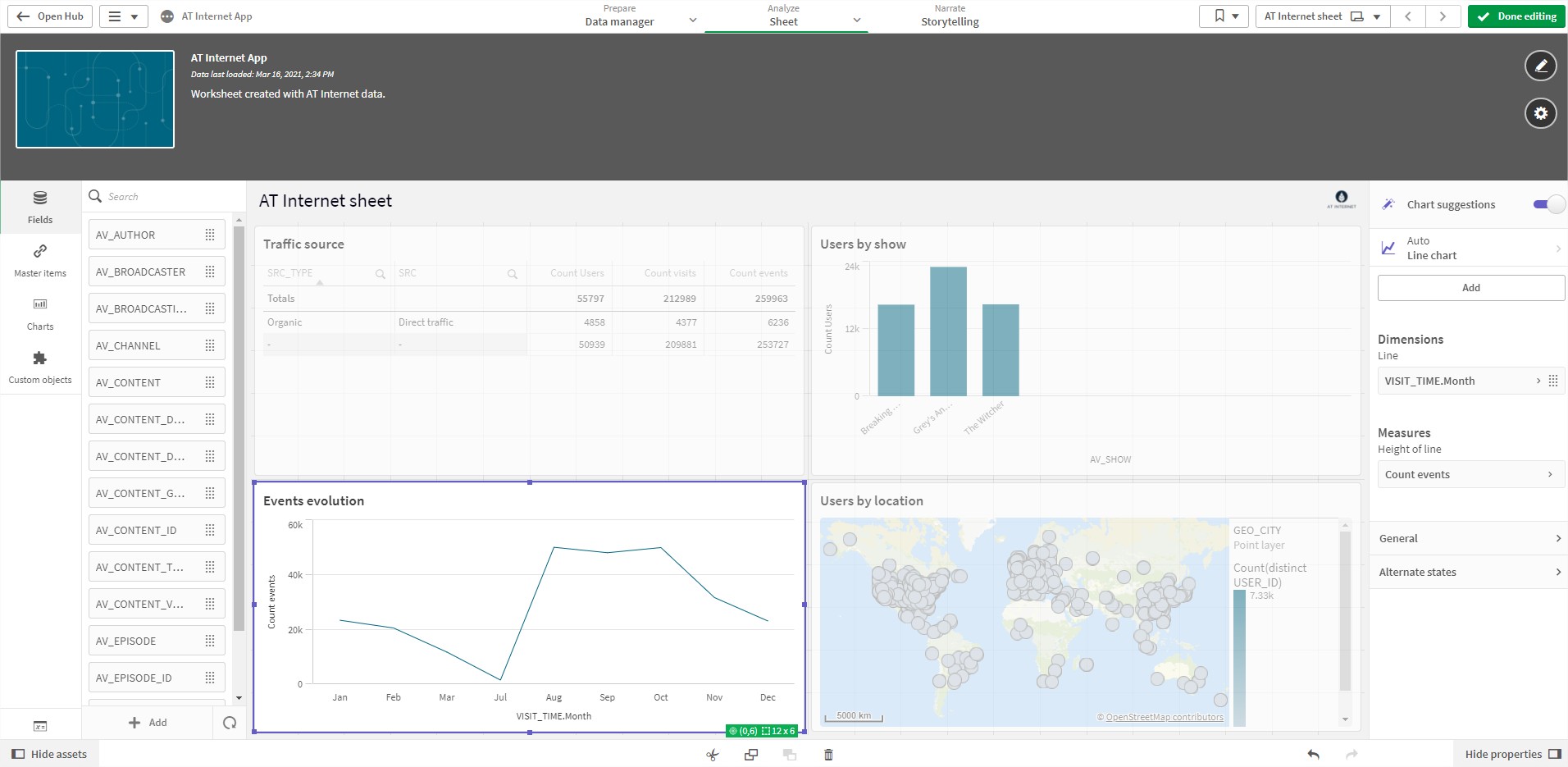Click the pencil edit app details icon

tap(1540, 66)
